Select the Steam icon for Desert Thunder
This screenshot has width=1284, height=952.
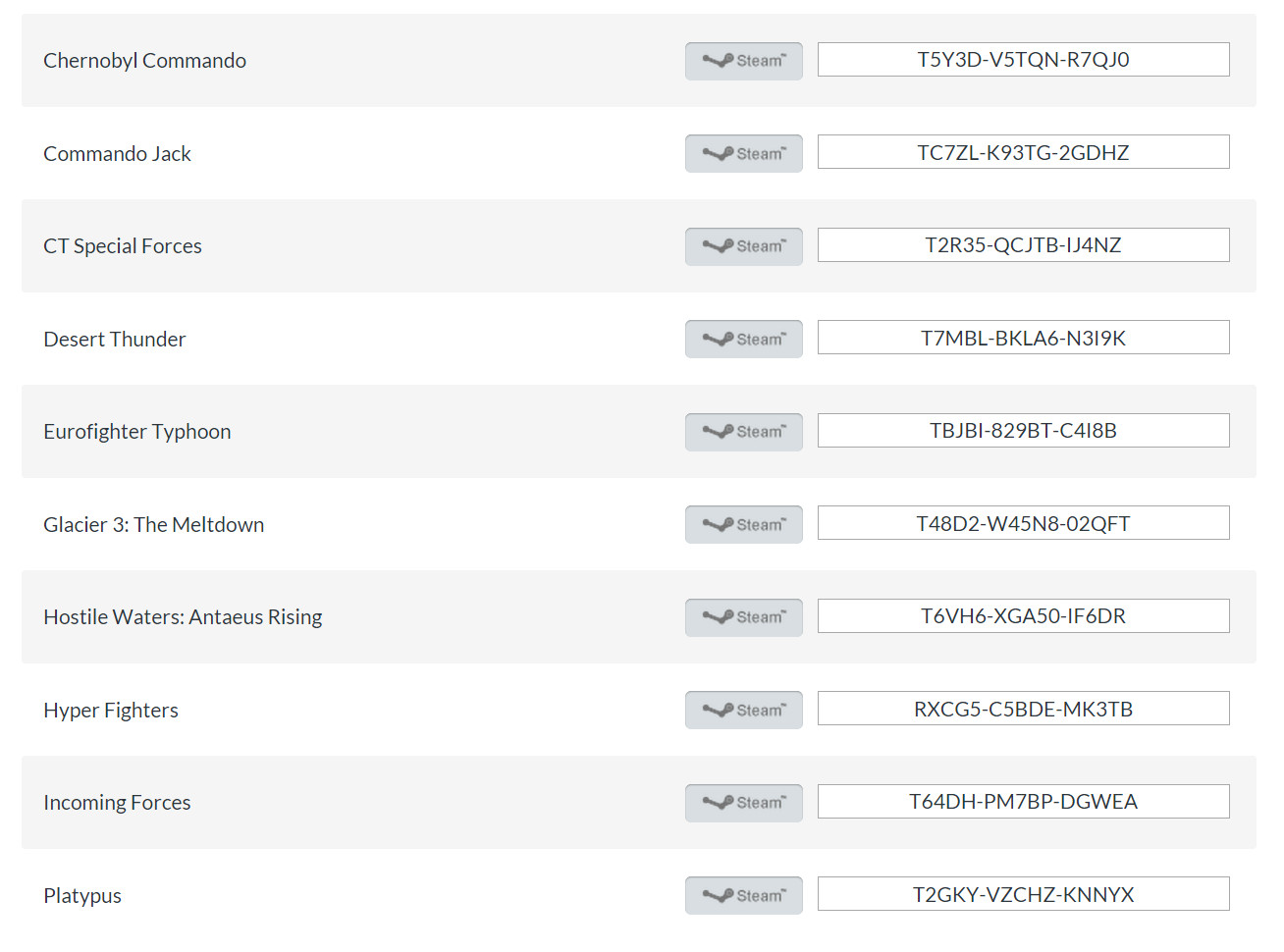(x=744, y=339)
